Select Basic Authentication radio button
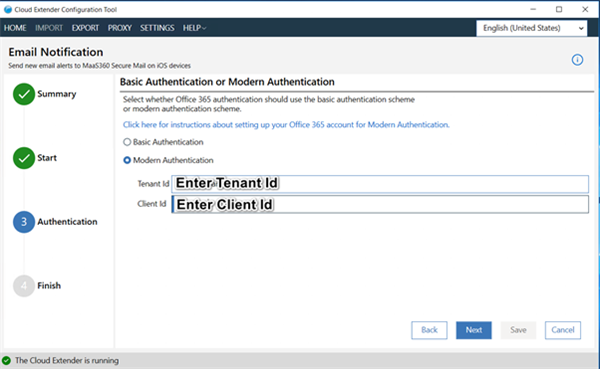Screen dimensions: 600x369 (127, 142)
